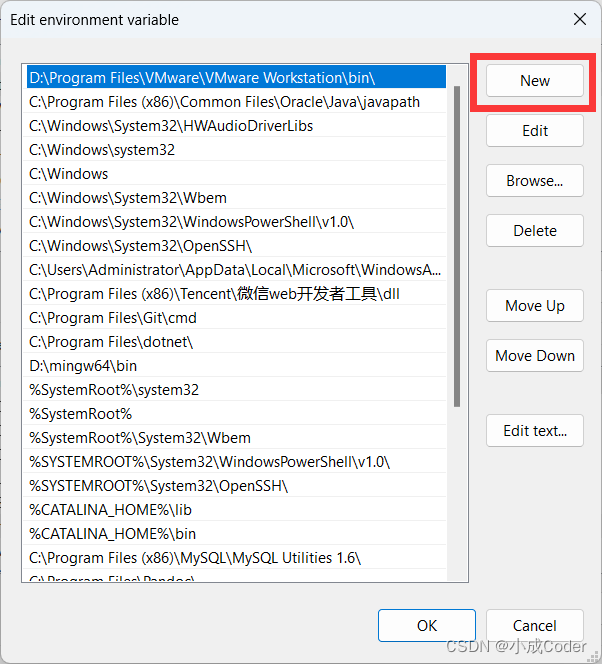The width and height of the screenshot is (602, 664).
Task: Click the Move Up button
Action: tap(535, 306)
